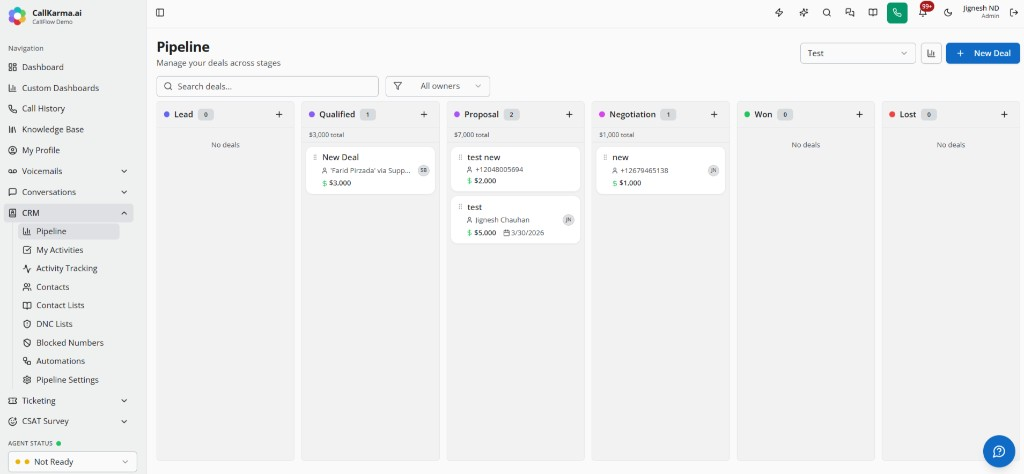
Task: Click the CallKarma.ai logo
Action: pyautogui.click(x=17, y=16)
